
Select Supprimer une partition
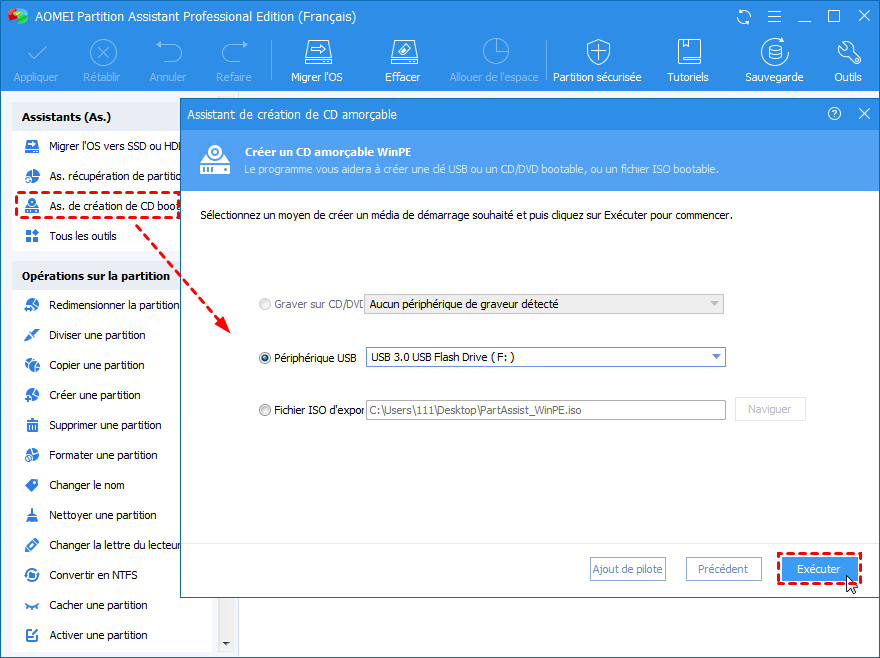[x=93, y=425]
